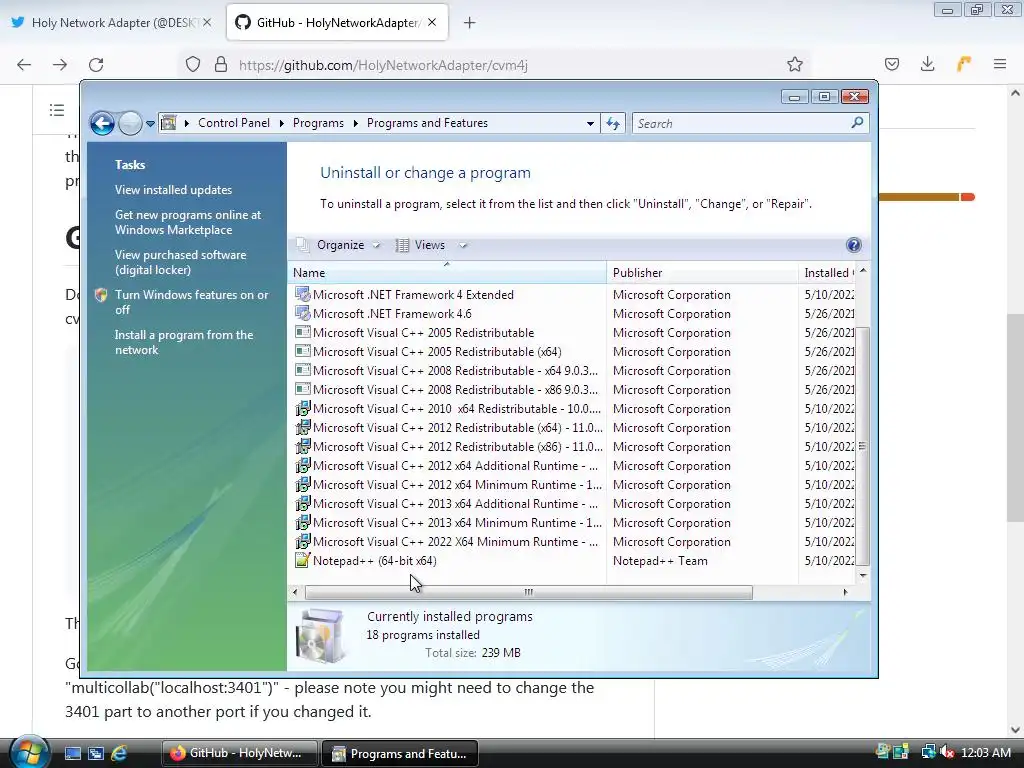Click the Control Panel icon in address bar
This screenshot has width=1024, height=768.
168,123
